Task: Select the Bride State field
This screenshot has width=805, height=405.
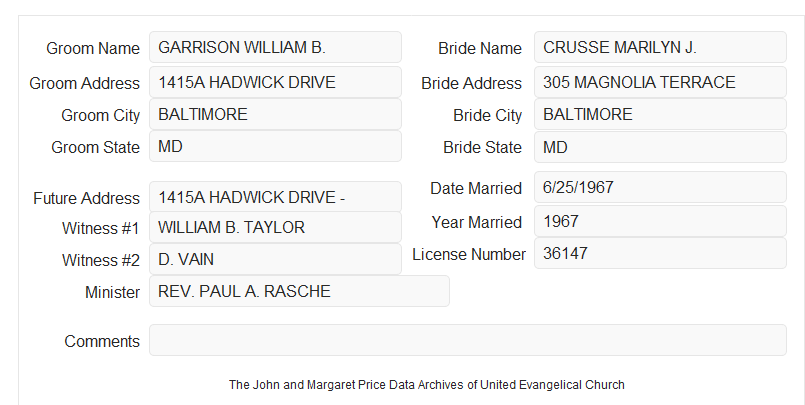Action: click(660, 147)
